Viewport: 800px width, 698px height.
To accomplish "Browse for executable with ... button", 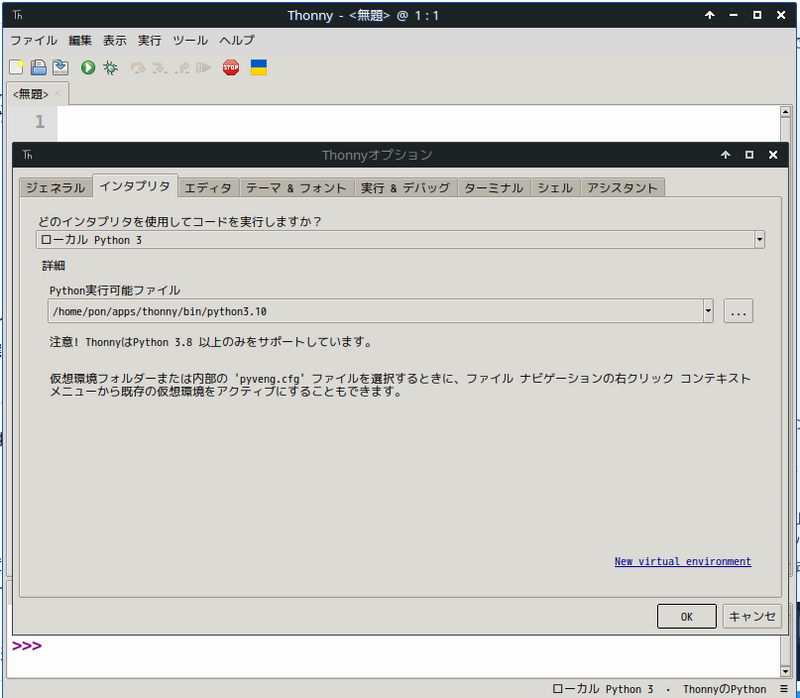I will point(738,311).
